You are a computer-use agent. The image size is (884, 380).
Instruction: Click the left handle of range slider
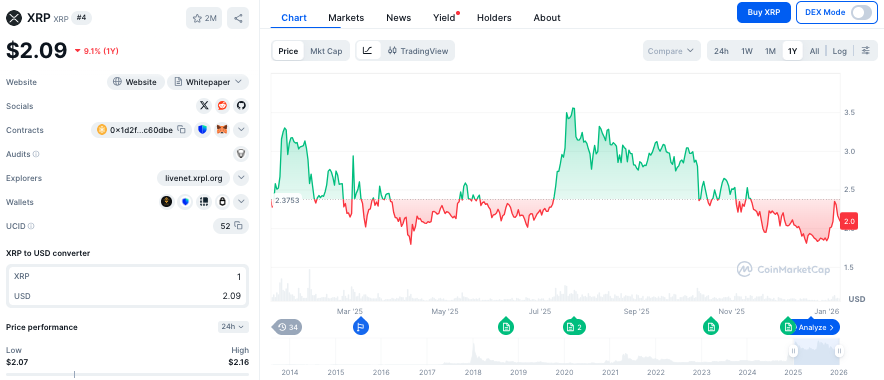tap(793, 351)
